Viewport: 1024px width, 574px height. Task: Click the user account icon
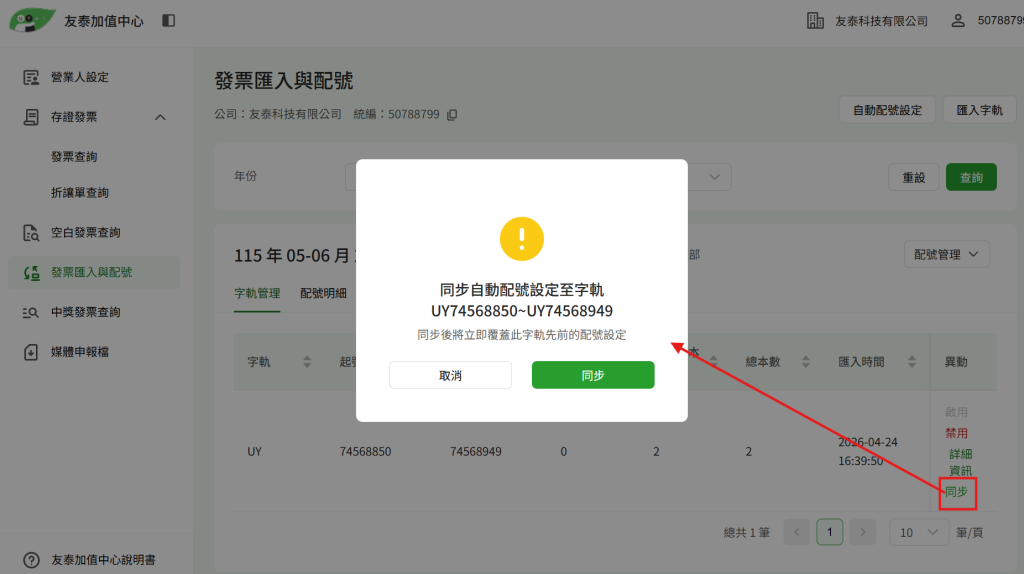click(957, 21)
